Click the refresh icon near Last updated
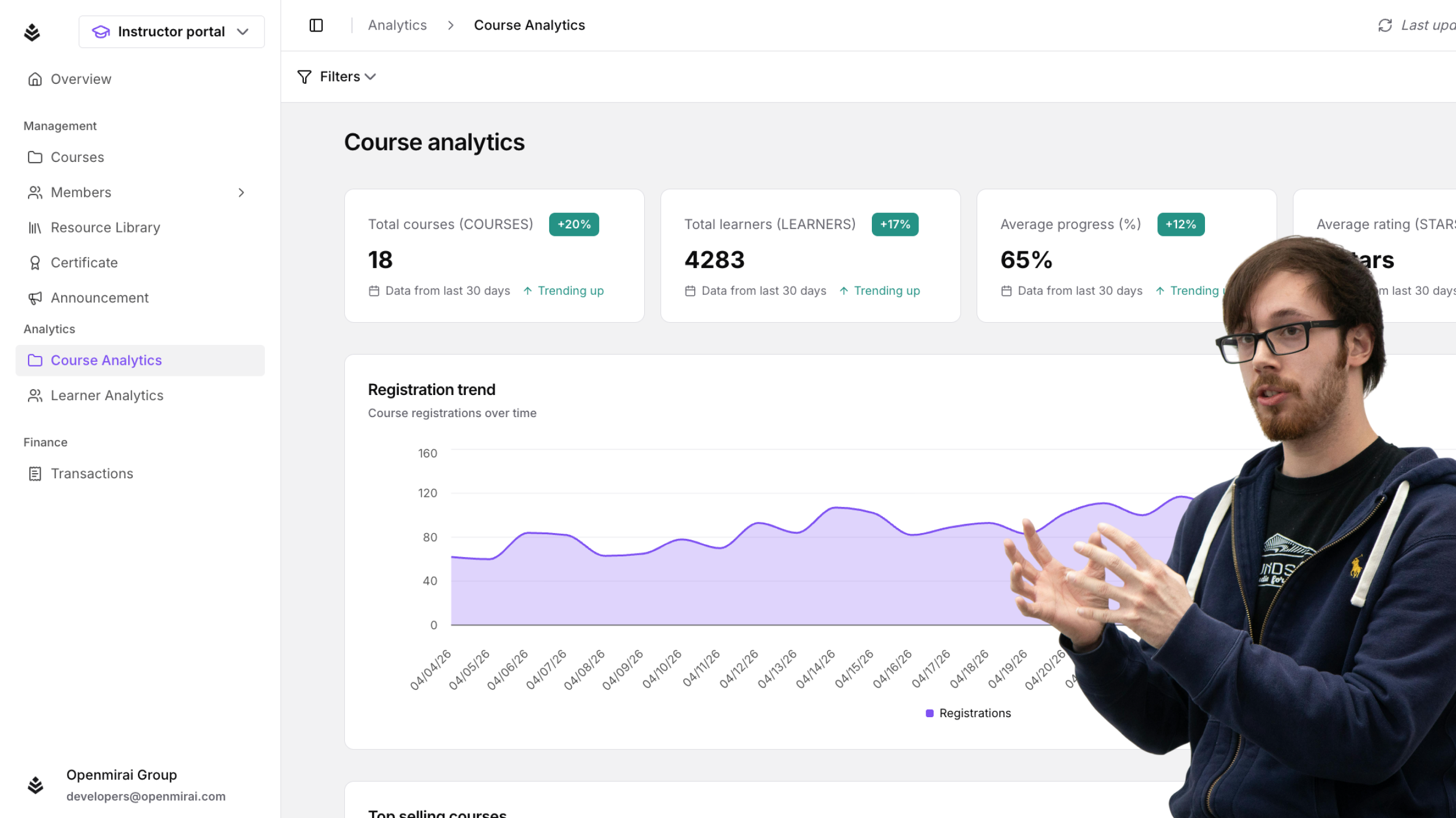The height and width of the screenshot is (818, 1456). click(1385, 25)
